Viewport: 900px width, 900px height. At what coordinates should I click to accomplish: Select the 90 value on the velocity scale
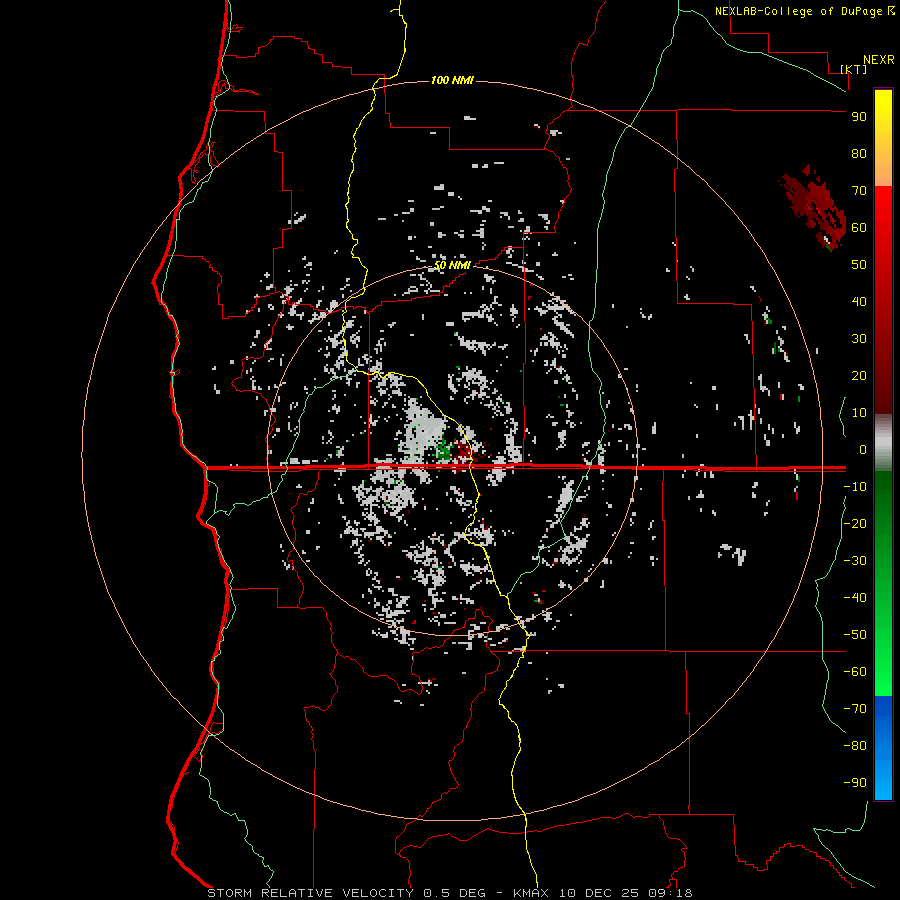click(x=859, y=117)
